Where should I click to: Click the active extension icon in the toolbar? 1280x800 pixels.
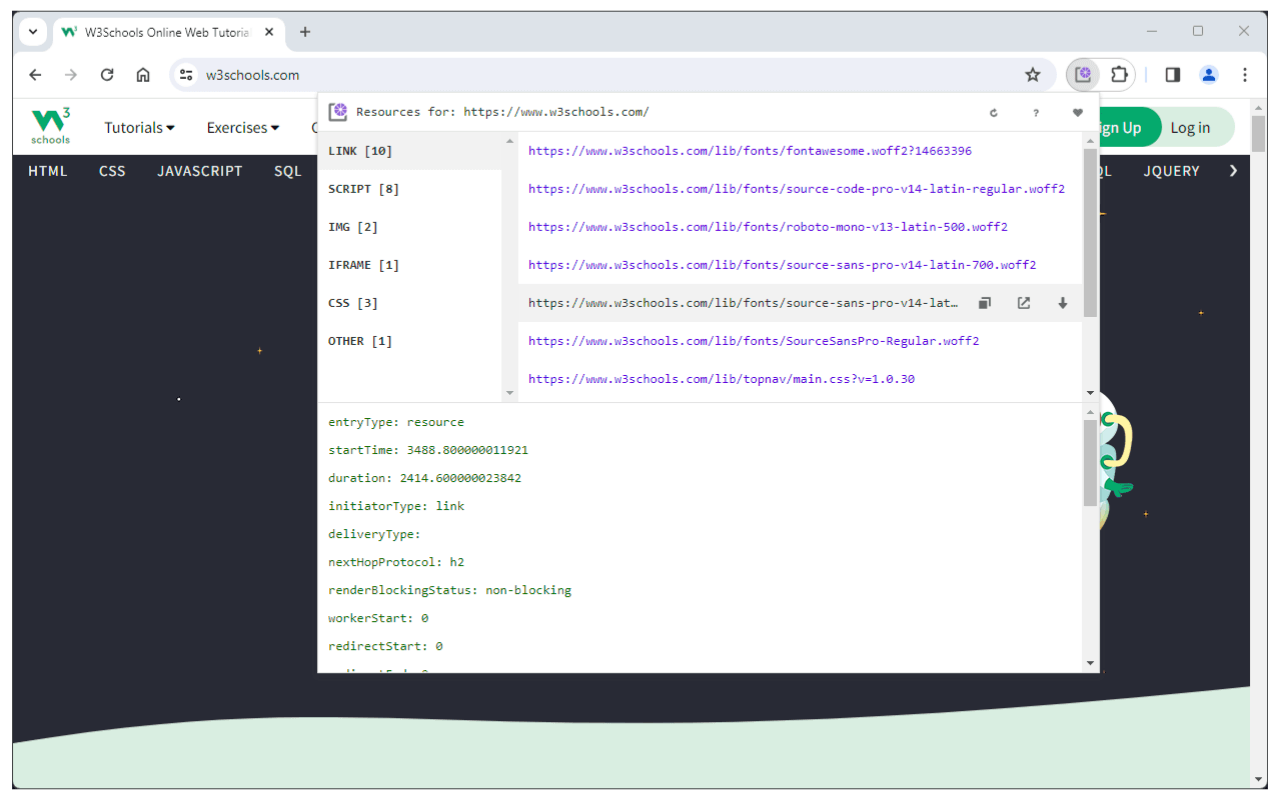tap(1083, 75)
